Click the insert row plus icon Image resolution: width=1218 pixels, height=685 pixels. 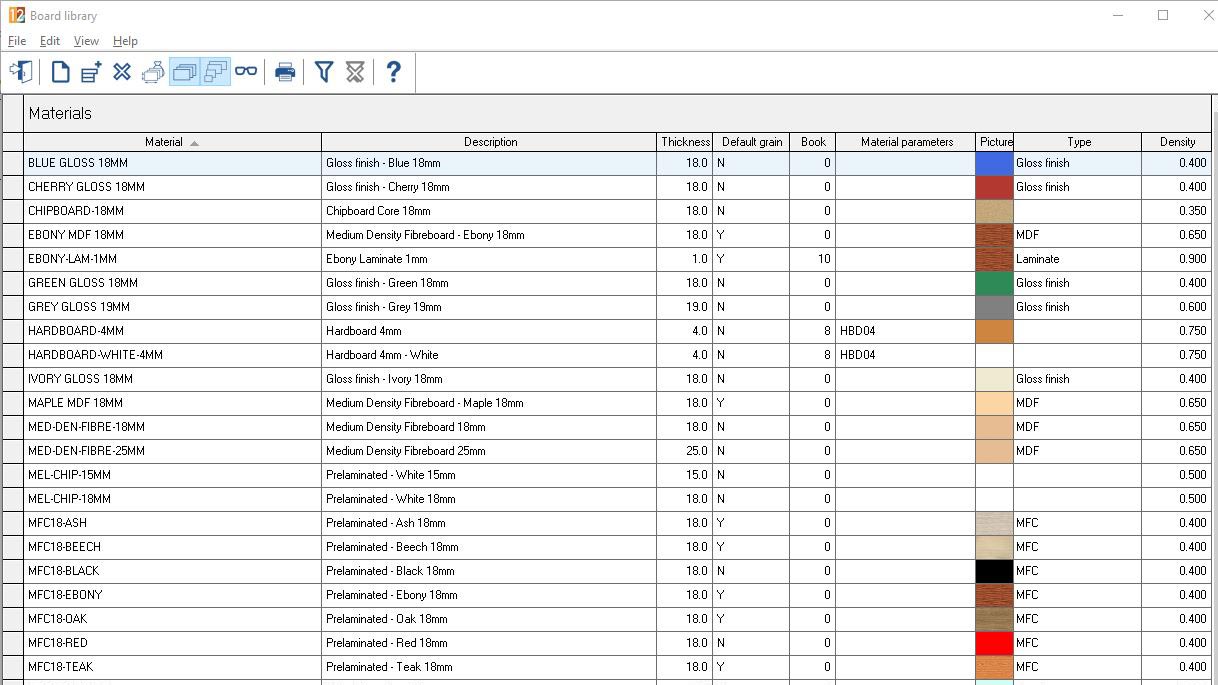91,72
